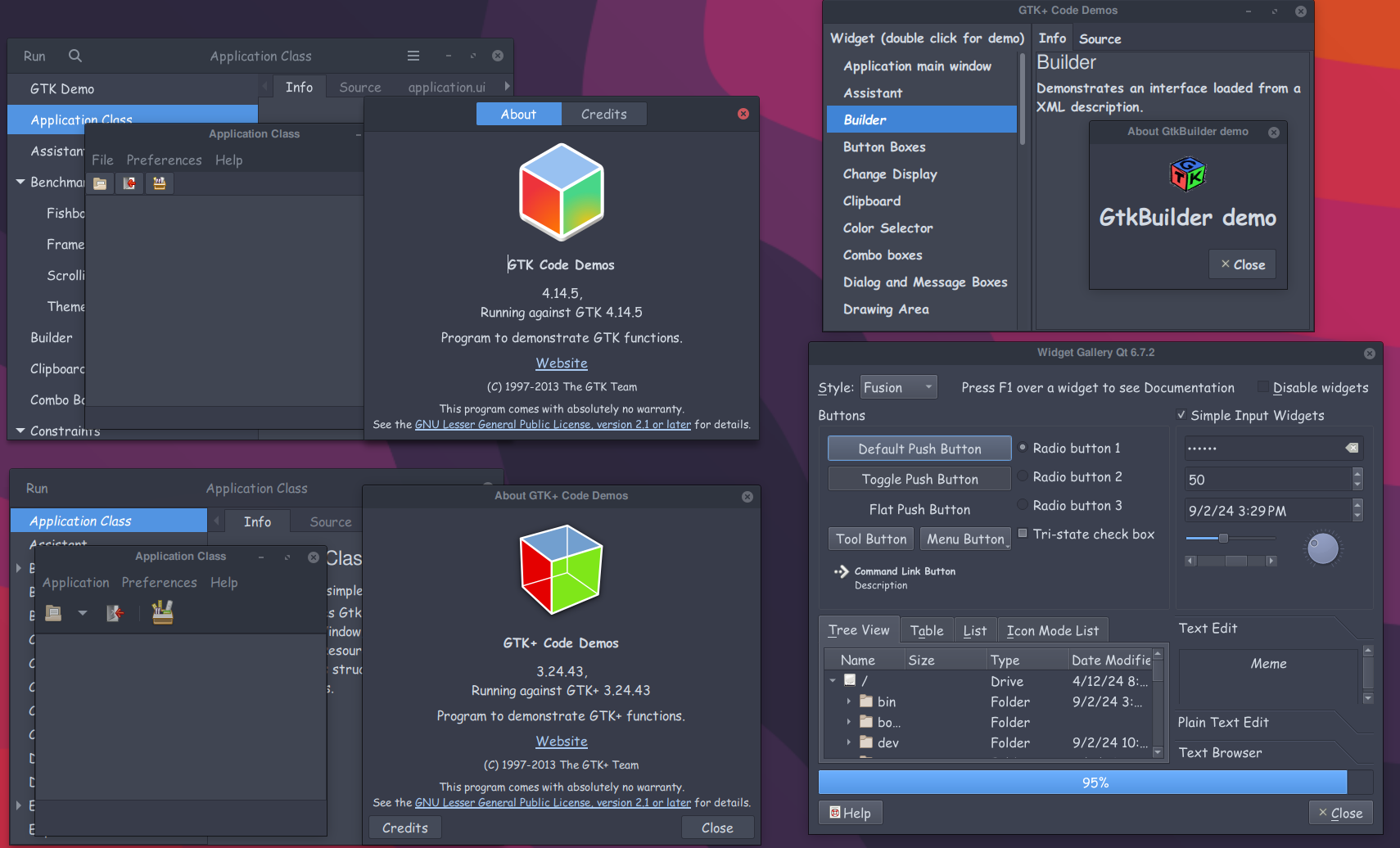
Task: Close the About GtkBuilder demo dialog with X icon
Action: [x=1274, y=133]
